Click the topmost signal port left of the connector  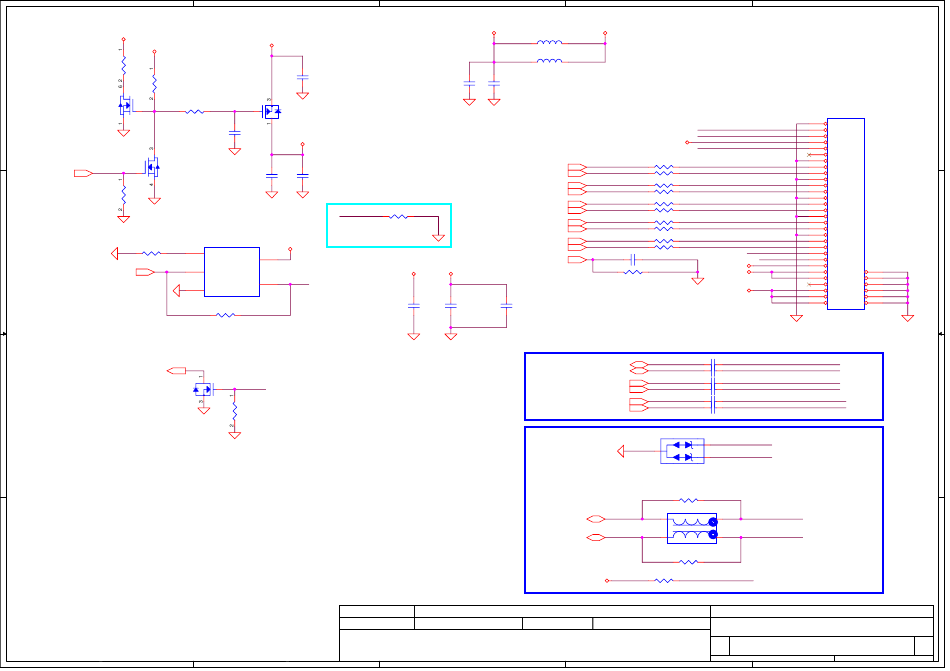pos(577,167)
